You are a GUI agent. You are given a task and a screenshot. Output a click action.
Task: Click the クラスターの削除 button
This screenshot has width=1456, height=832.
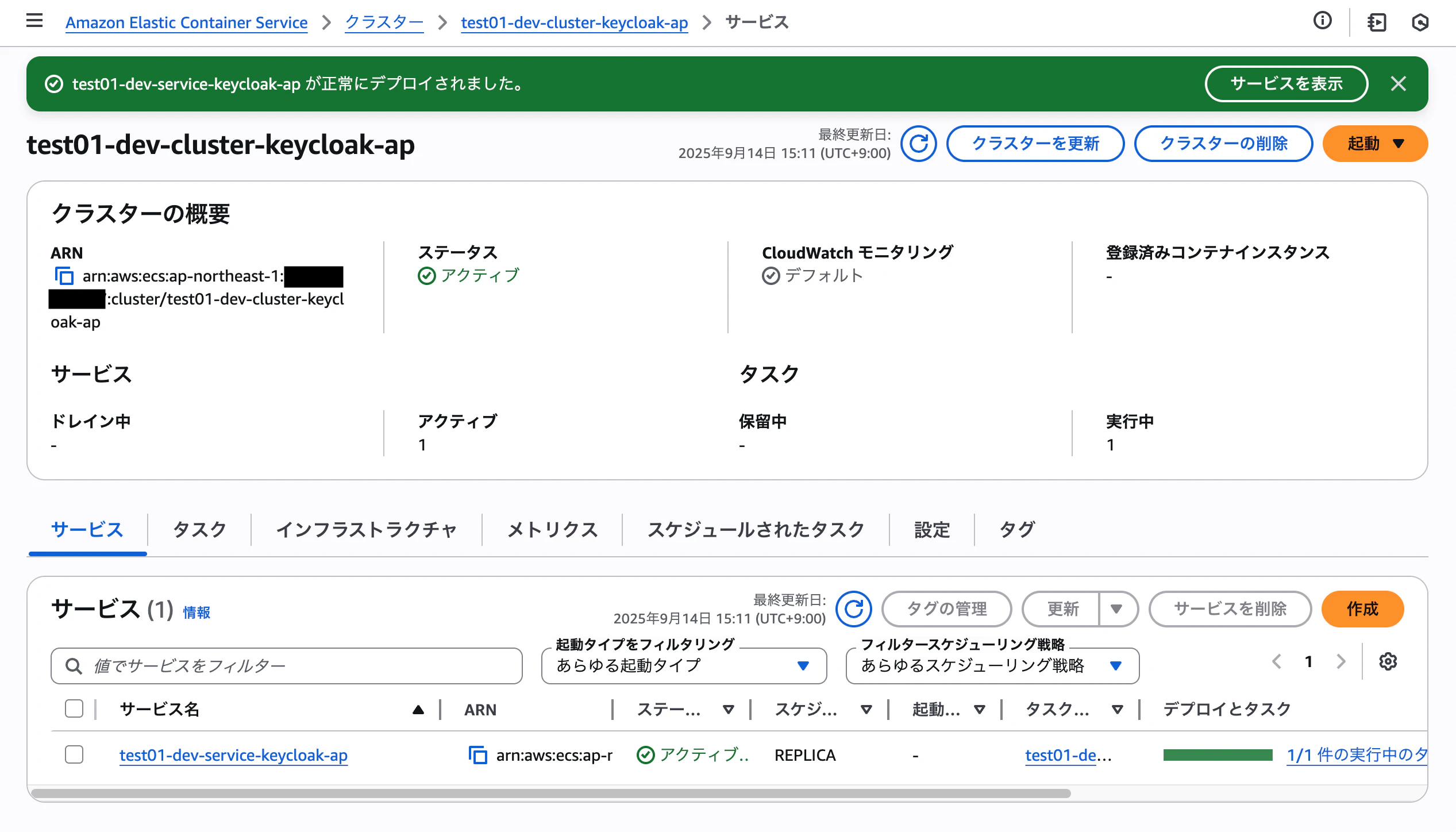pyautogui.click(x=1223, y=144)
